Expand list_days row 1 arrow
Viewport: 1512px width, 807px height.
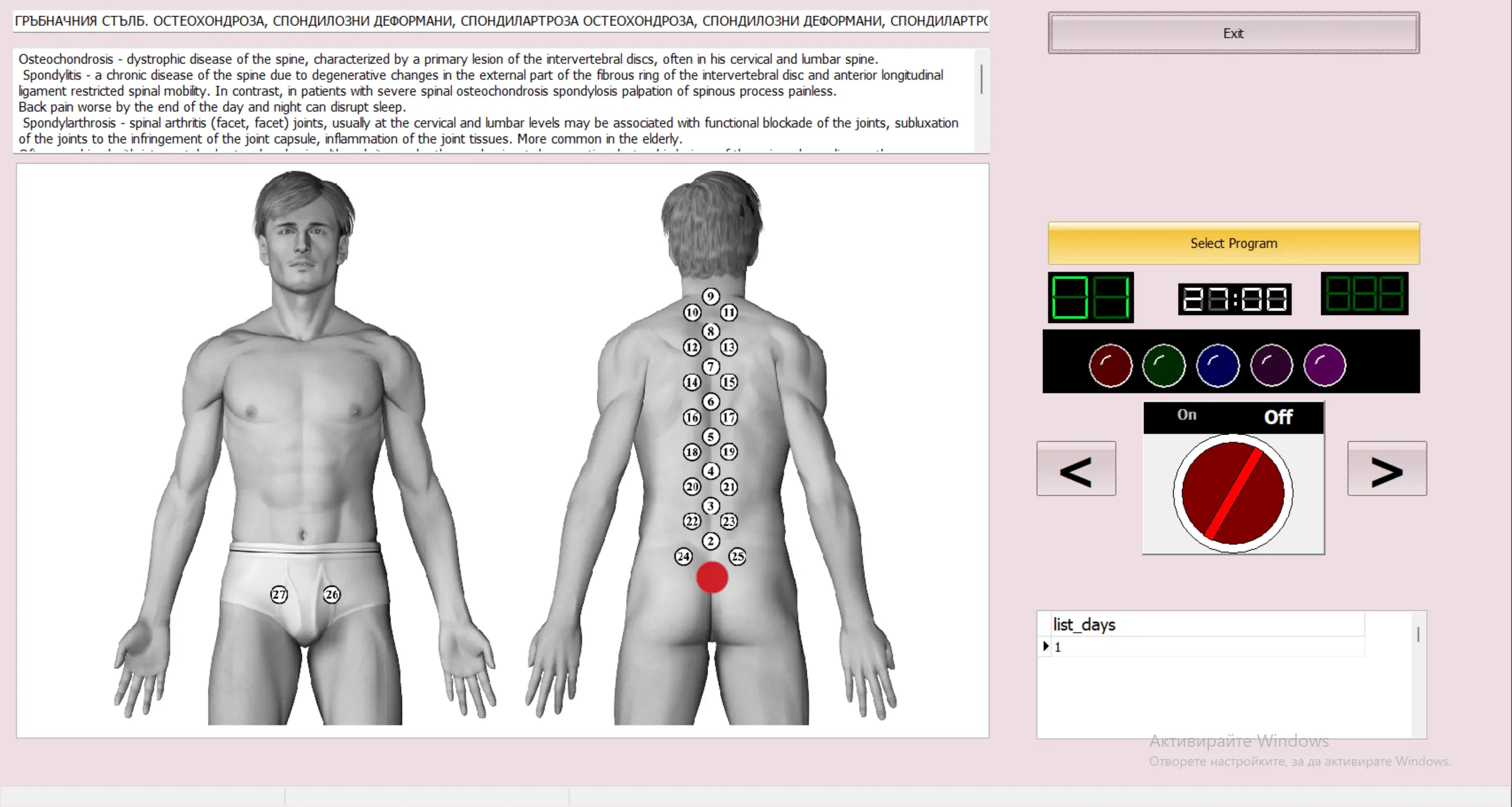point(1045,646)
